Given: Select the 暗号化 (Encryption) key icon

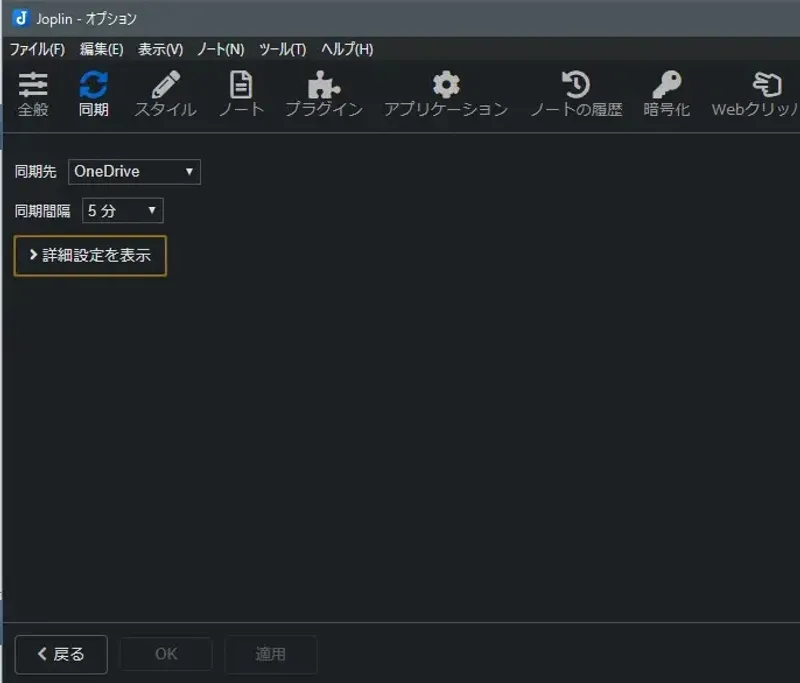Looking at the screenshot, I should pyautogui.click(x=666, y=93).
